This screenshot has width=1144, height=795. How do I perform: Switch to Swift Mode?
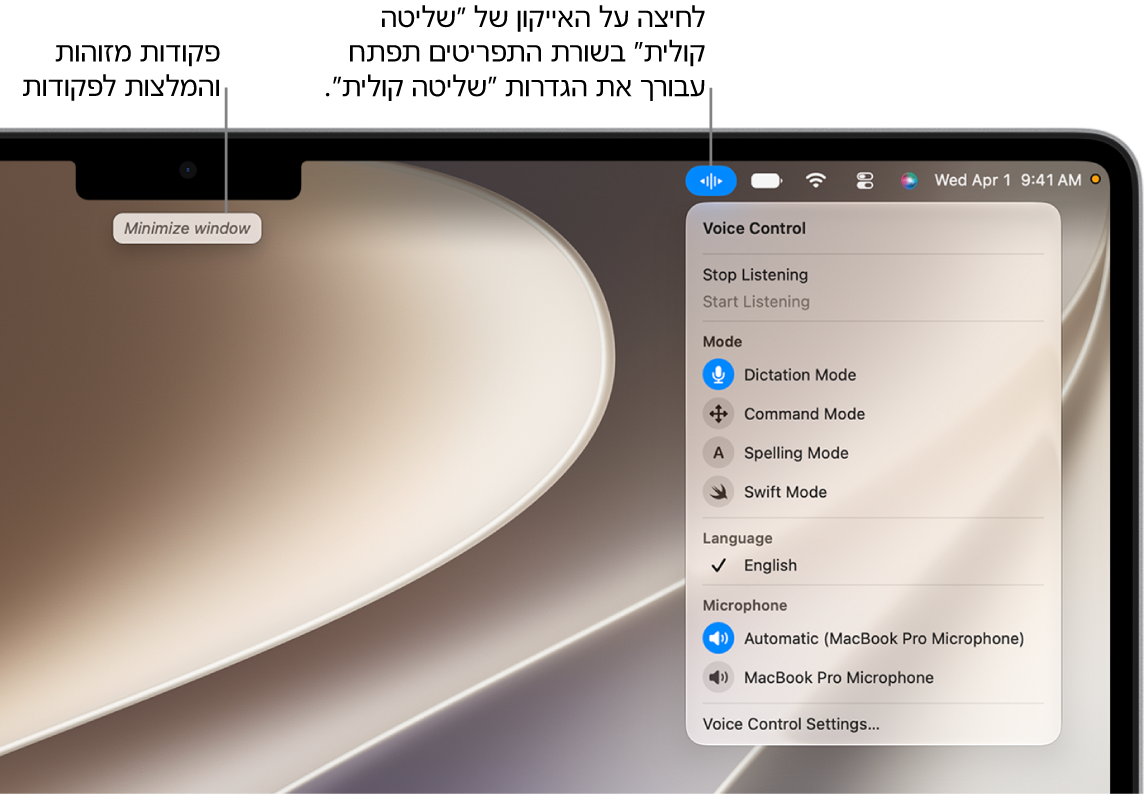pyautogui.click(x=785, y=492)
